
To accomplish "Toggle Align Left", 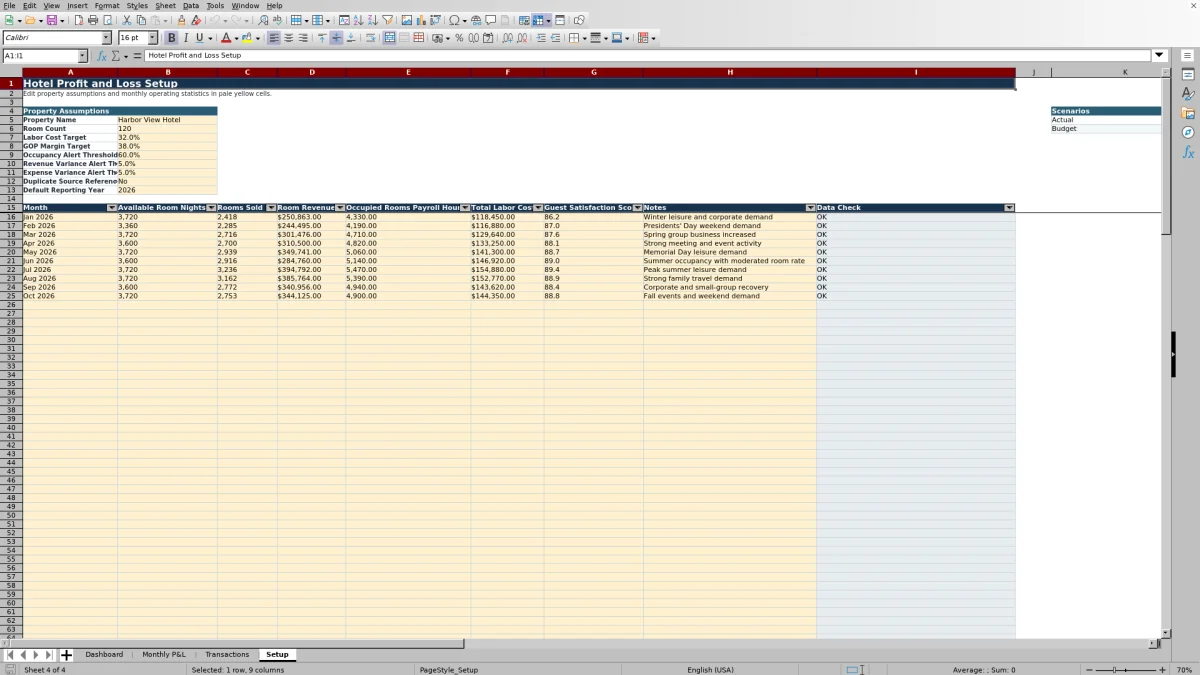I will coord(274,38).
